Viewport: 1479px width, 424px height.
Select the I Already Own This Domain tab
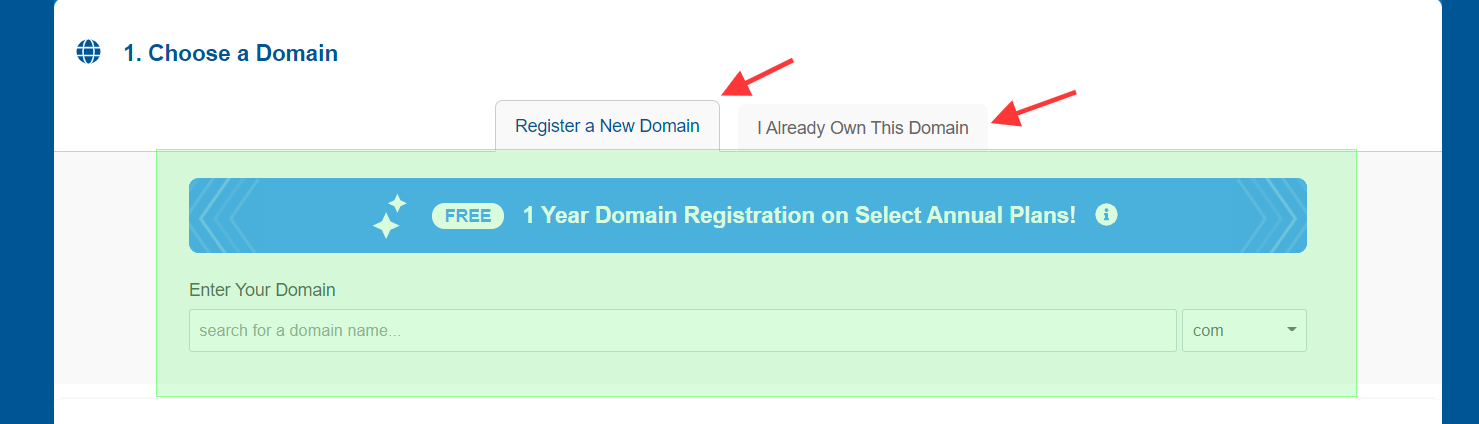862,127
